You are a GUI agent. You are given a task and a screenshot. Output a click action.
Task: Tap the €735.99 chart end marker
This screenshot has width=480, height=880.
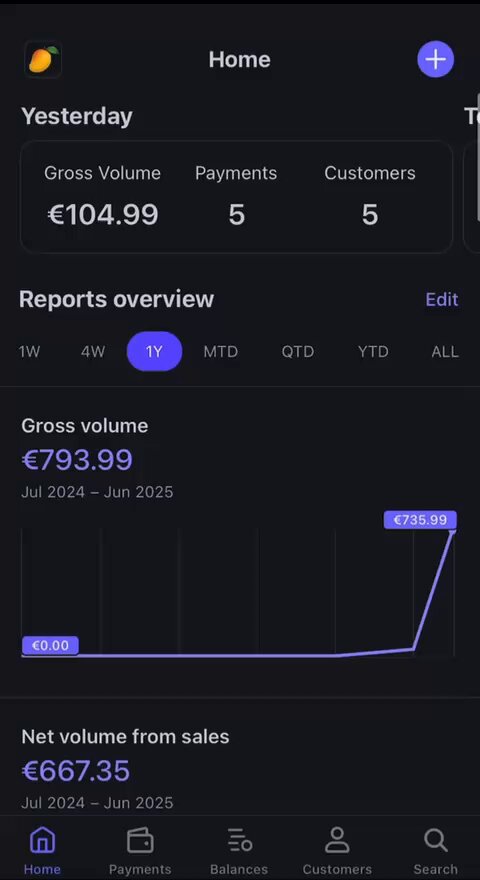pyautogui.click(x=420, y=520)
